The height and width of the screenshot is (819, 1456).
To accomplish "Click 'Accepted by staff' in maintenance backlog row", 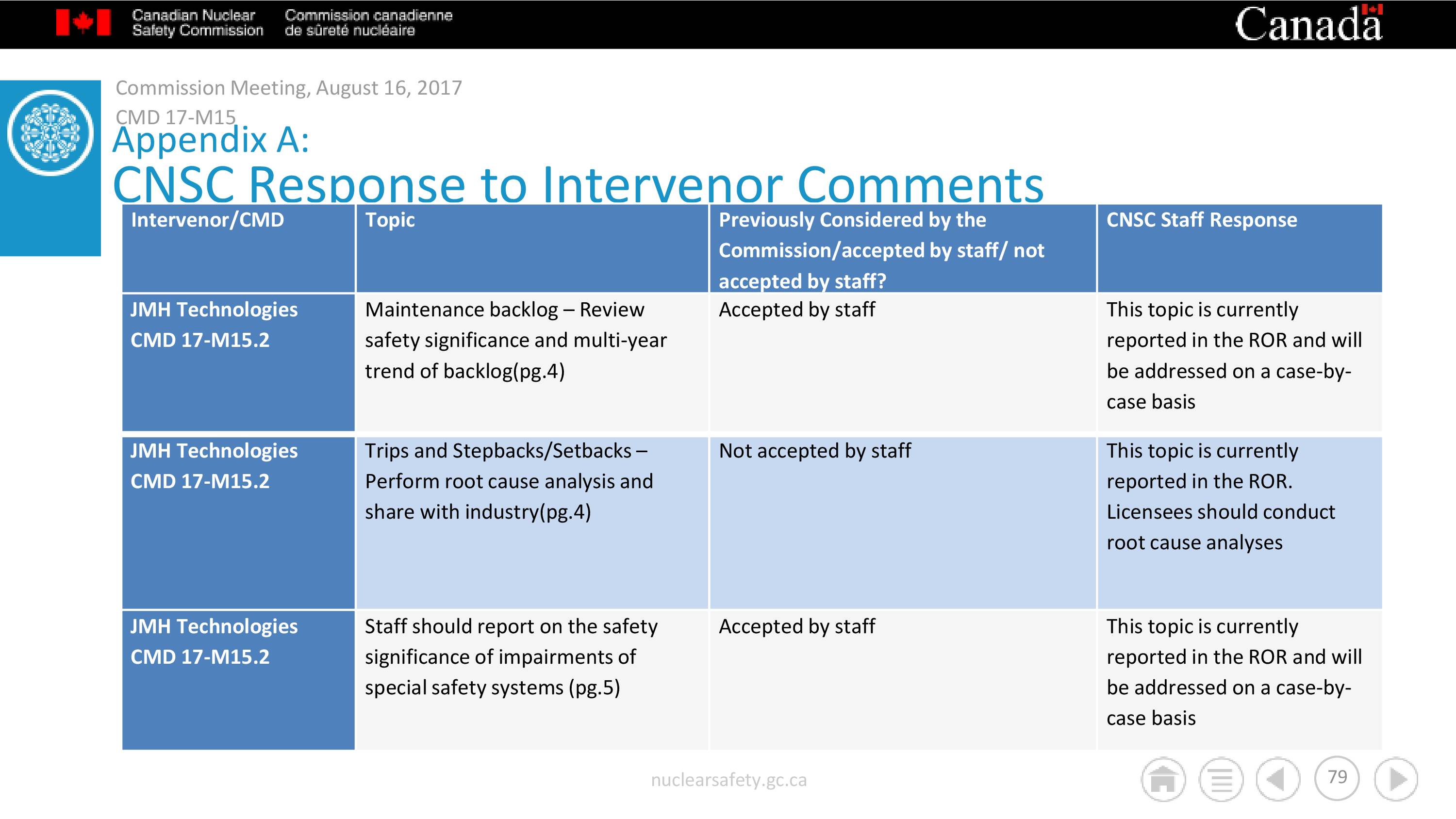I will coord(903,362).
